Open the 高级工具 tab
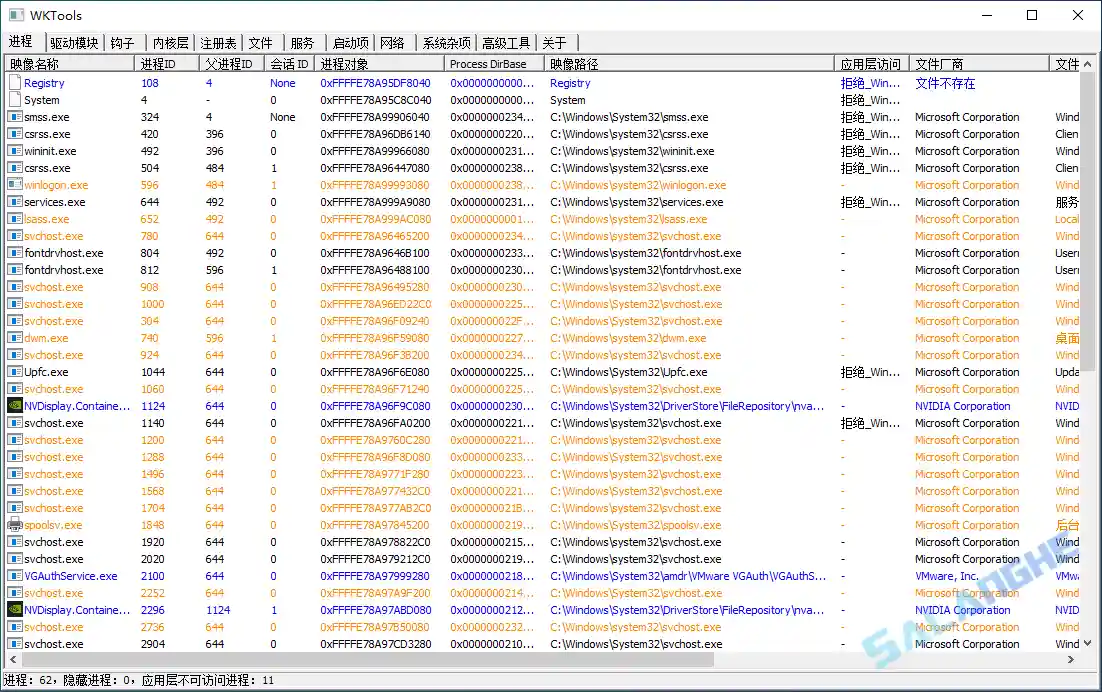Screen dimensions: 1102x692 point(506,43)
